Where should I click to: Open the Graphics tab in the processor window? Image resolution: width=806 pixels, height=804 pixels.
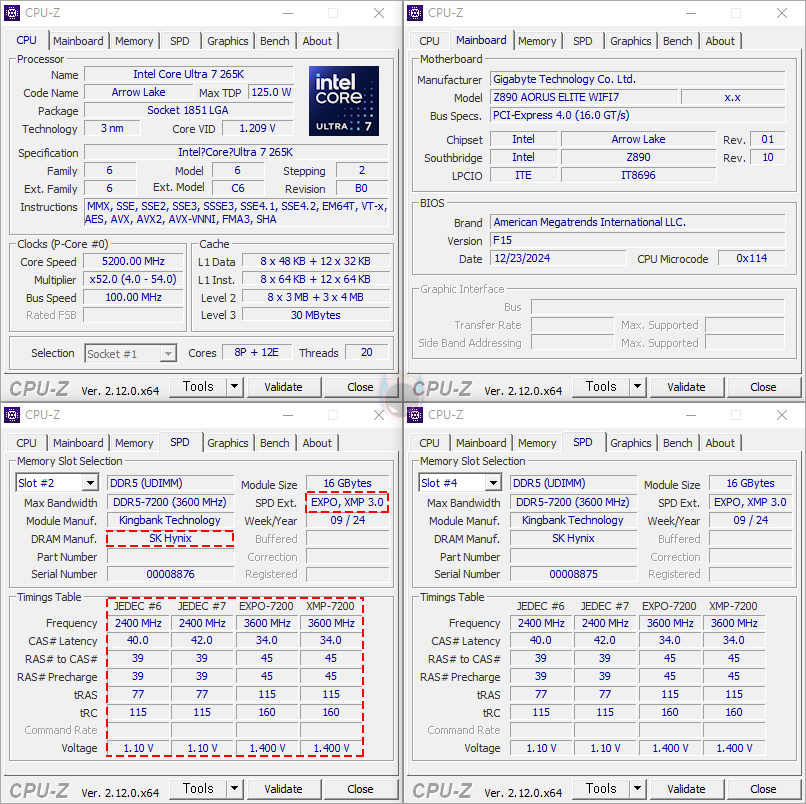227,41
